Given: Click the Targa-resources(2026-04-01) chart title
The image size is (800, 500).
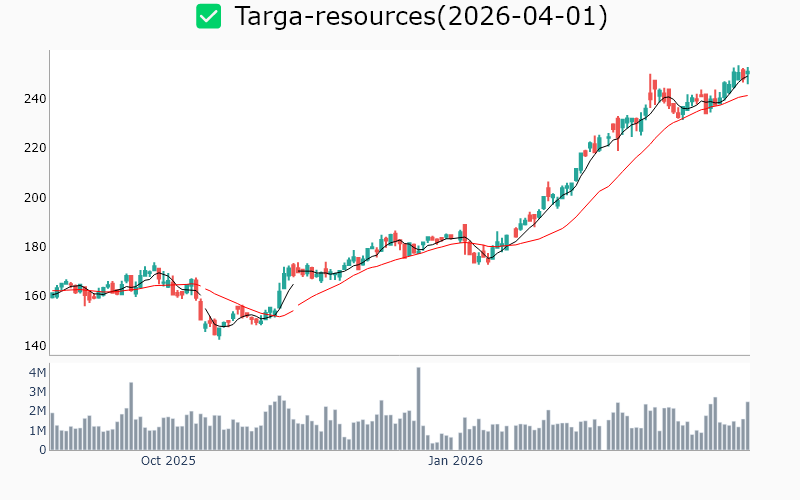Looking at the screenshot, I should tap(420, 16).
